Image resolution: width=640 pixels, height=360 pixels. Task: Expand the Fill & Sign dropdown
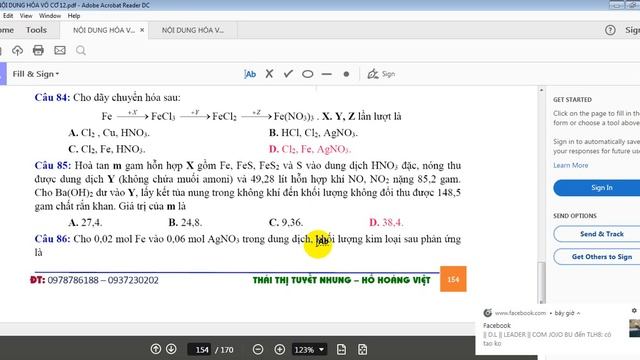36,74
